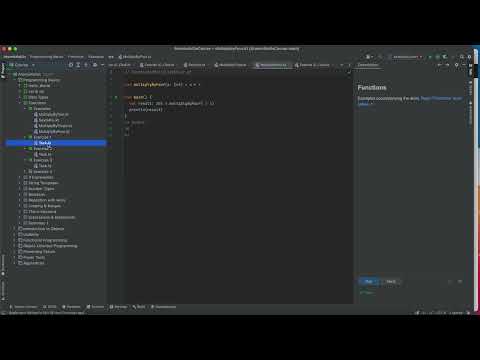Open Search Everywhere magnifier icon

[x=462, y=57]
